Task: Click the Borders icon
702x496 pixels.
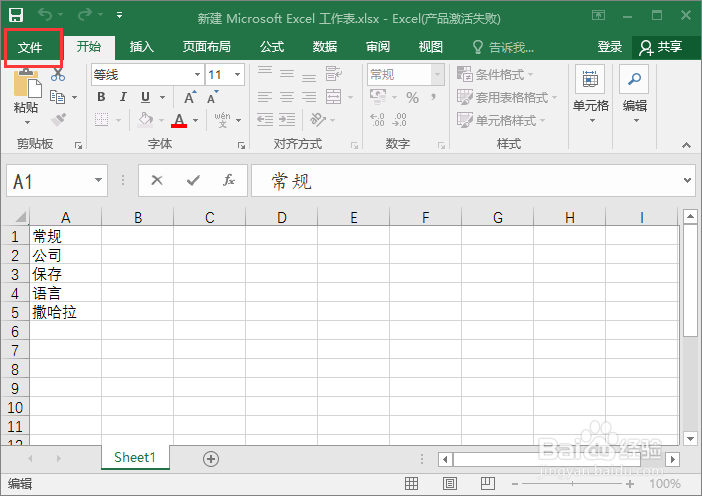Action: click(102, 120)
